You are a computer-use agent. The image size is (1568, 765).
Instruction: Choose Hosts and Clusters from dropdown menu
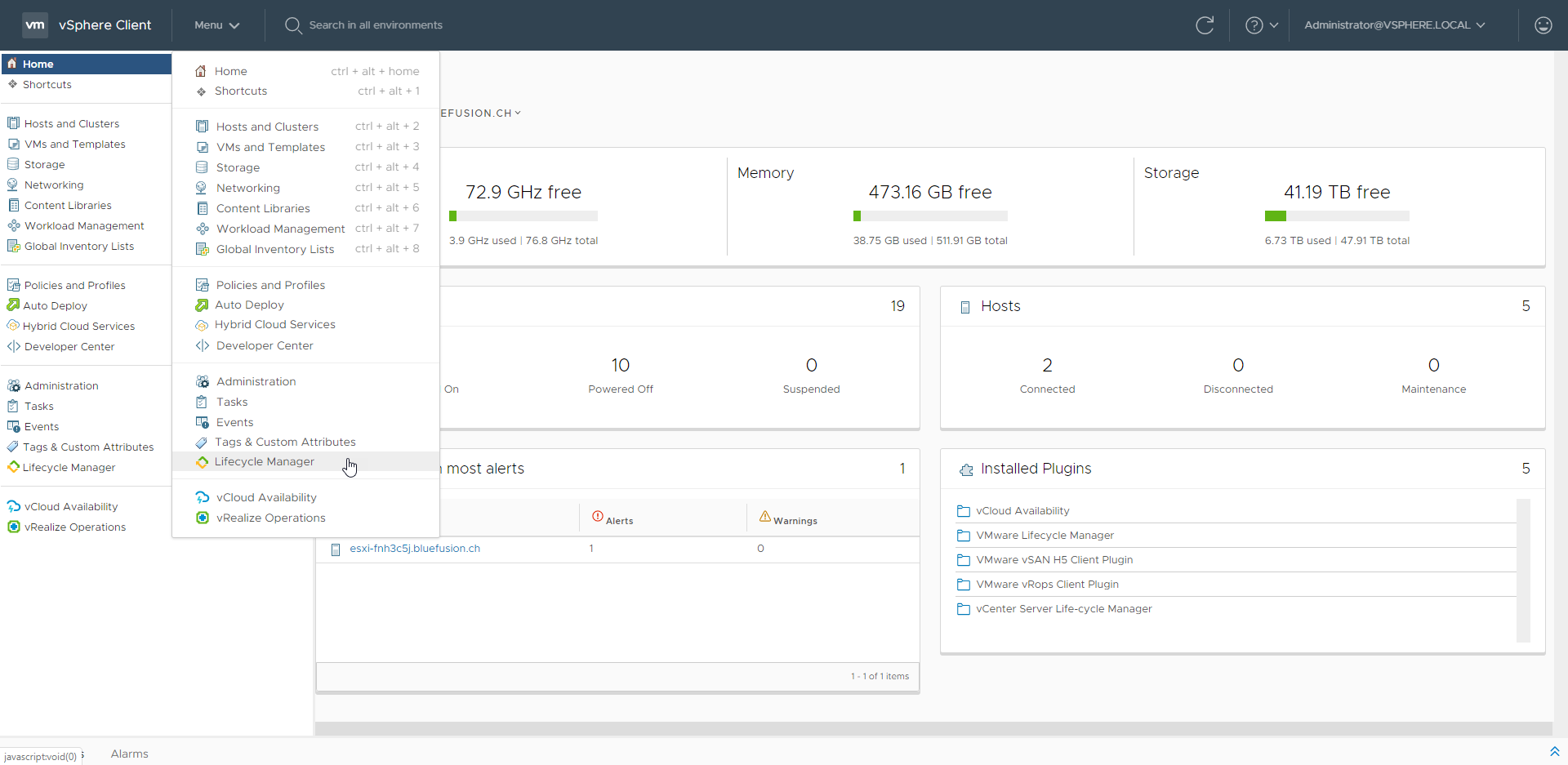pos(267,127)
